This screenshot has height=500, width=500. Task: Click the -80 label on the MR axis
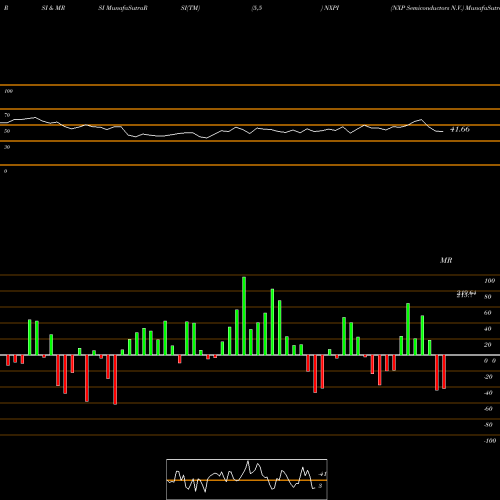click(x=488, y=425)
